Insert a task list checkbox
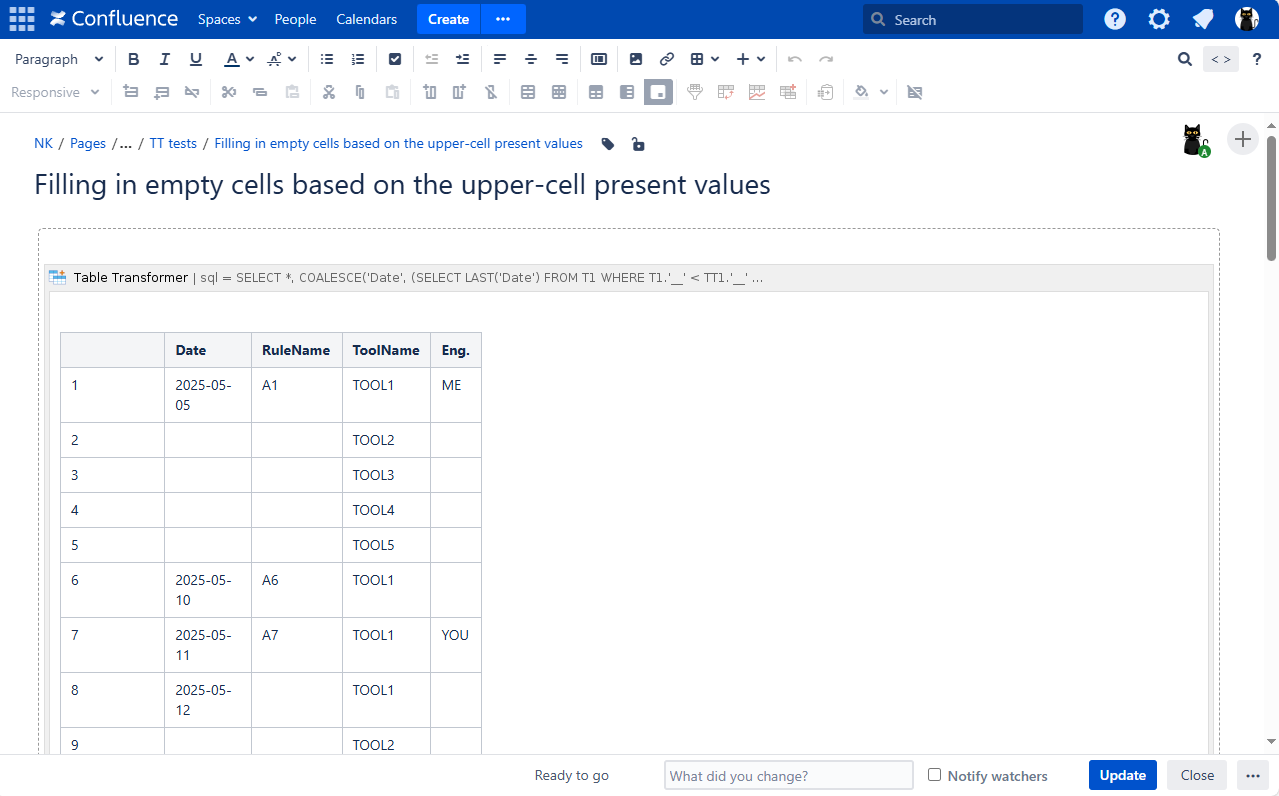Screen dimensions: 1279x796 tap(395, 60)
